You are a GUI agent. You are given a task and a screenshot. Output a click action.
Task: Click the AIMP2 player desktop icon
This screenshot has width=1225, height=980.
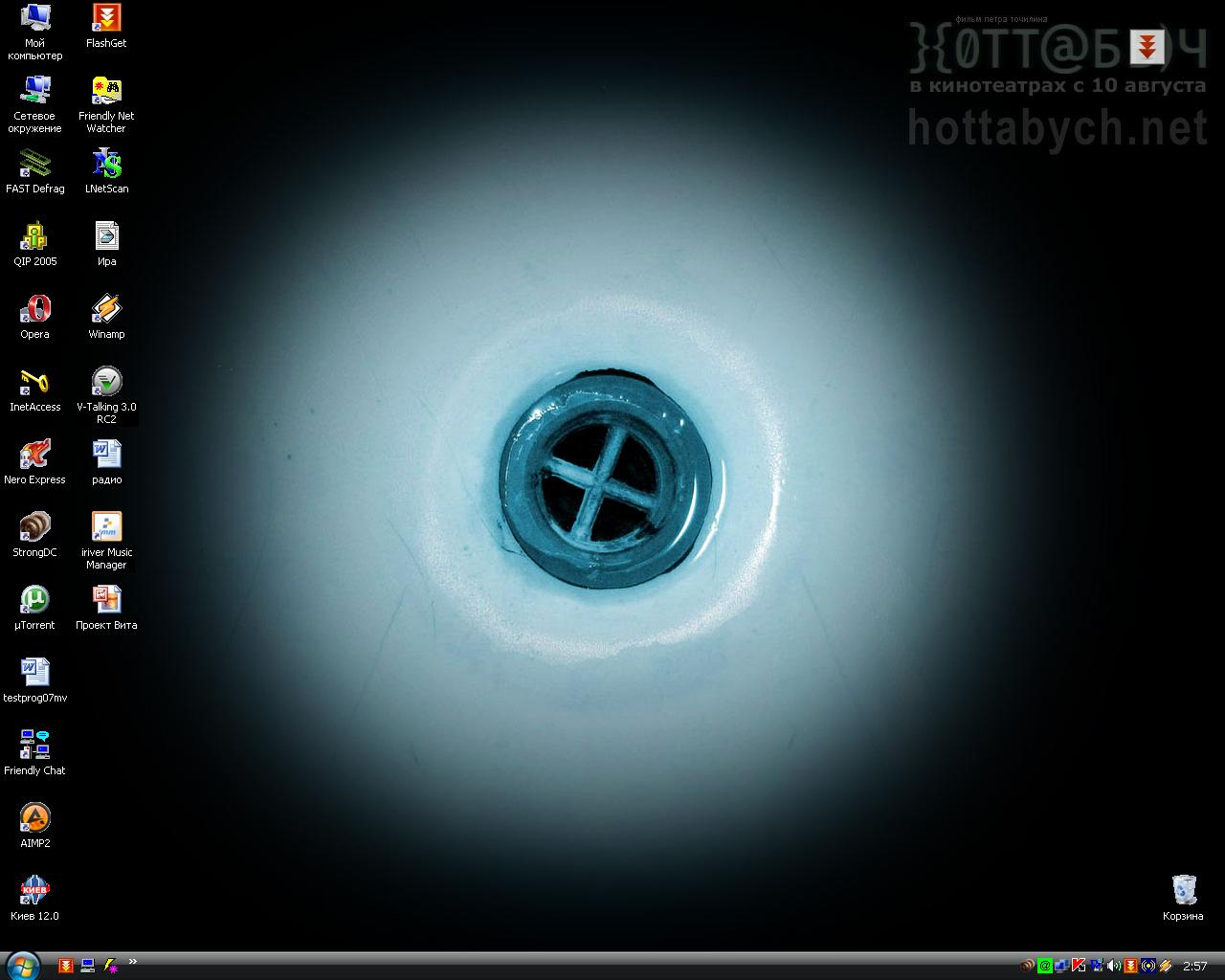coord(34,819)
